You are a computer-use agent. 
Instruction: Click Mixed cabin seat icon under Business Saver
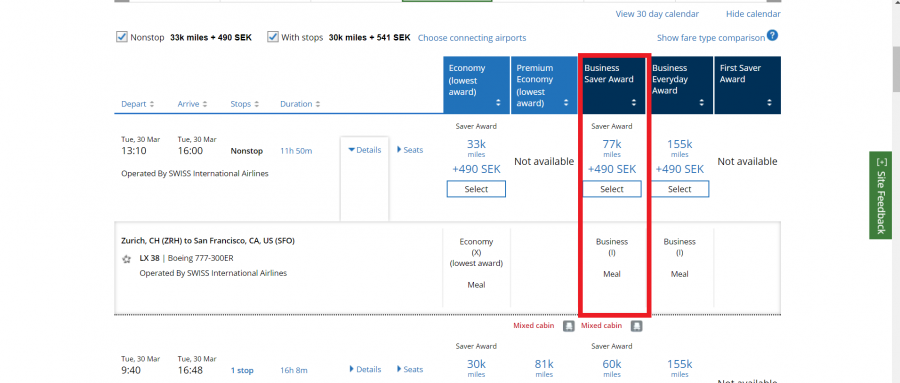pyautogui.click(x=636, y=326)
